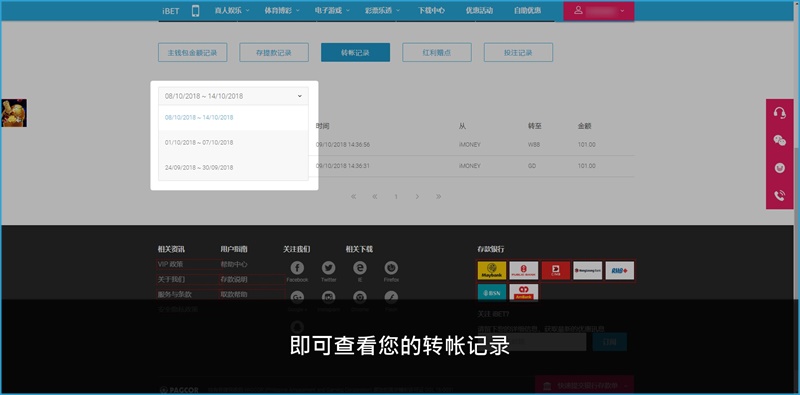The image size is (800, 395).
Task: Click the W88 destination cell
Action: pyautogui.click(x=534, y=145)
